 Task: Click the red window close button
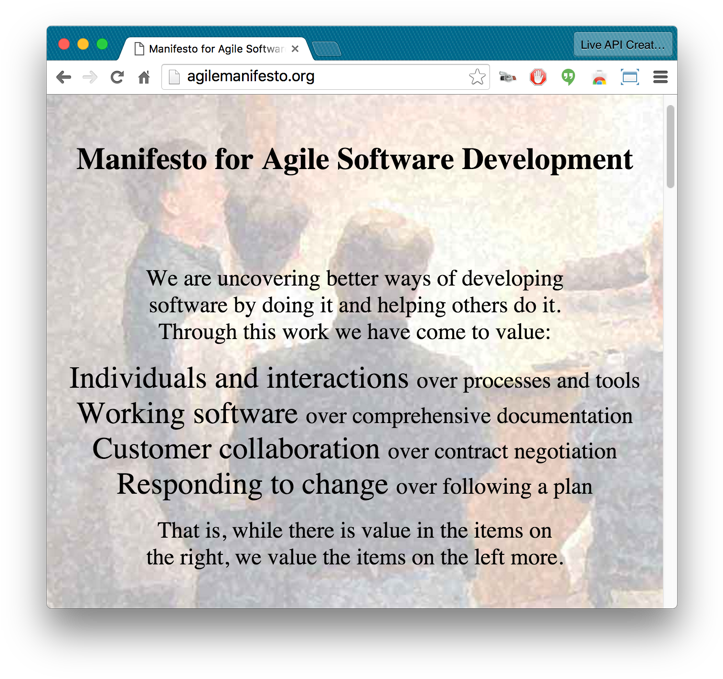click(x=64, y=44)
